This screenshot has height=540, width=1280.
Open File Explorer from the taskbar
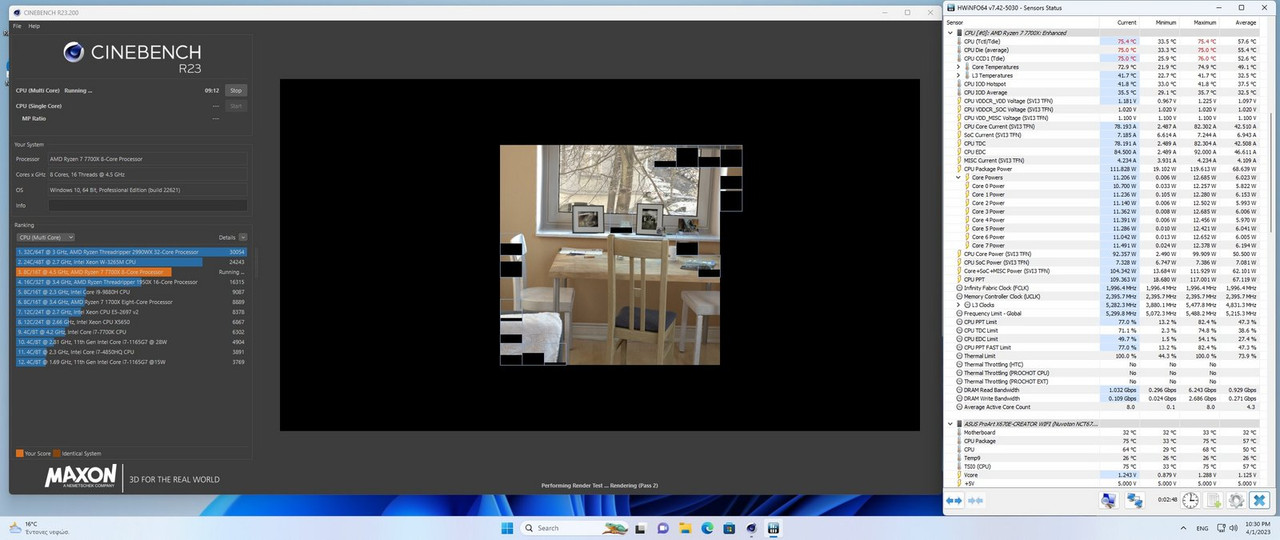tap(685, 527)
